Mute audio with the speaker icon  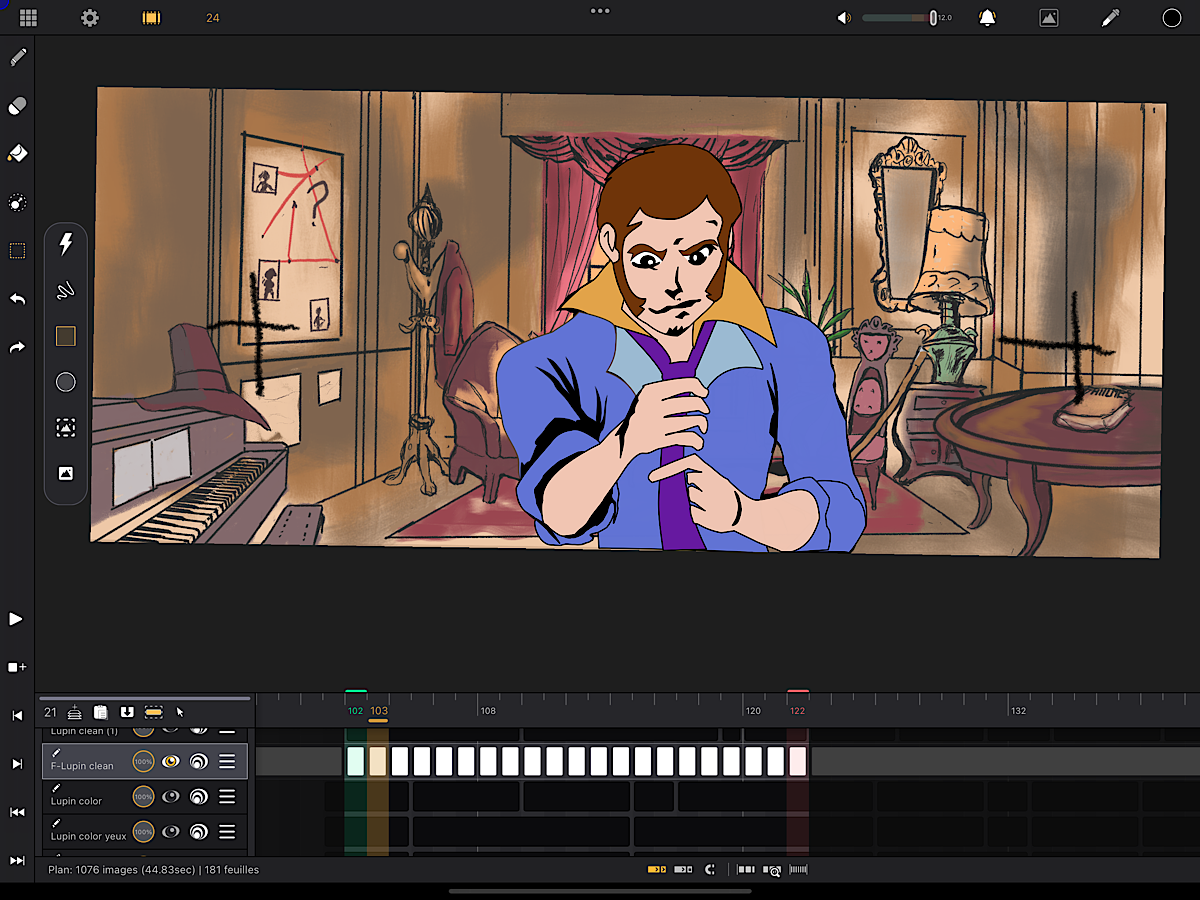pyautogui.click(x=845, y=18)
